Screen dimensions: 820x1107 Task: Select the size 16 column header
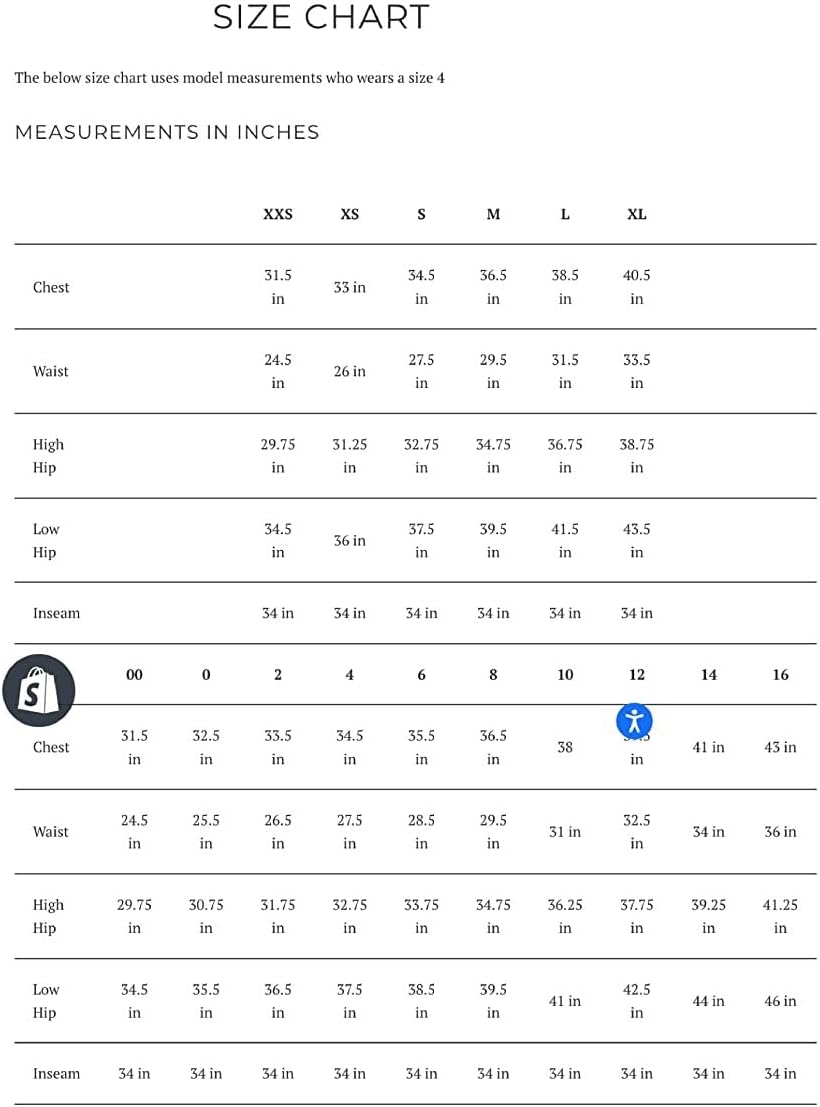(780, 675)
